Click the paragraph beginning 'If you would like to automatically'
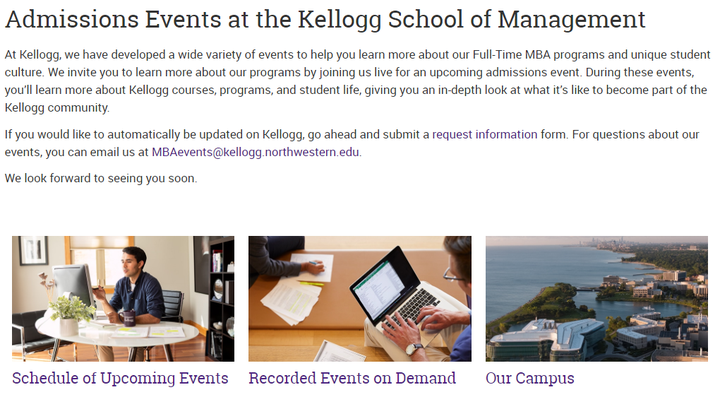 point(352,143)
